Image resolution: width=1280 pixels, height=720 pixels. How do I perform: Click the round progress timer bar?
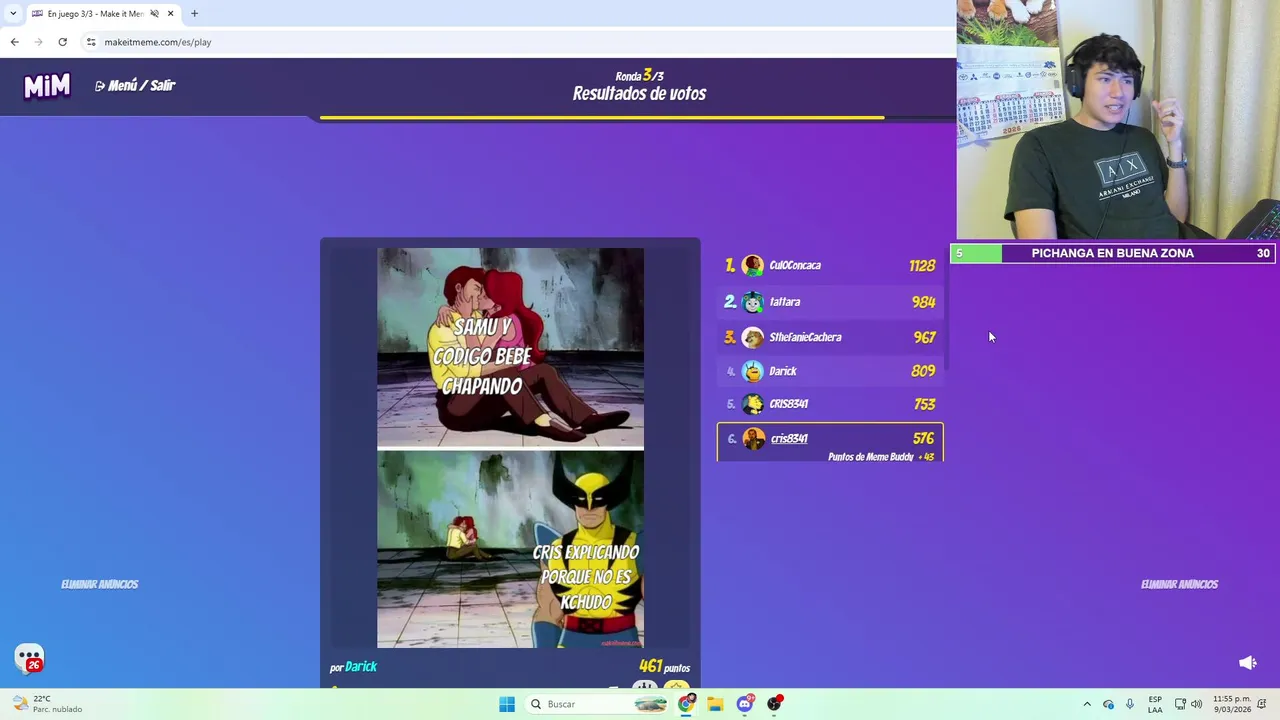(601, 118)
